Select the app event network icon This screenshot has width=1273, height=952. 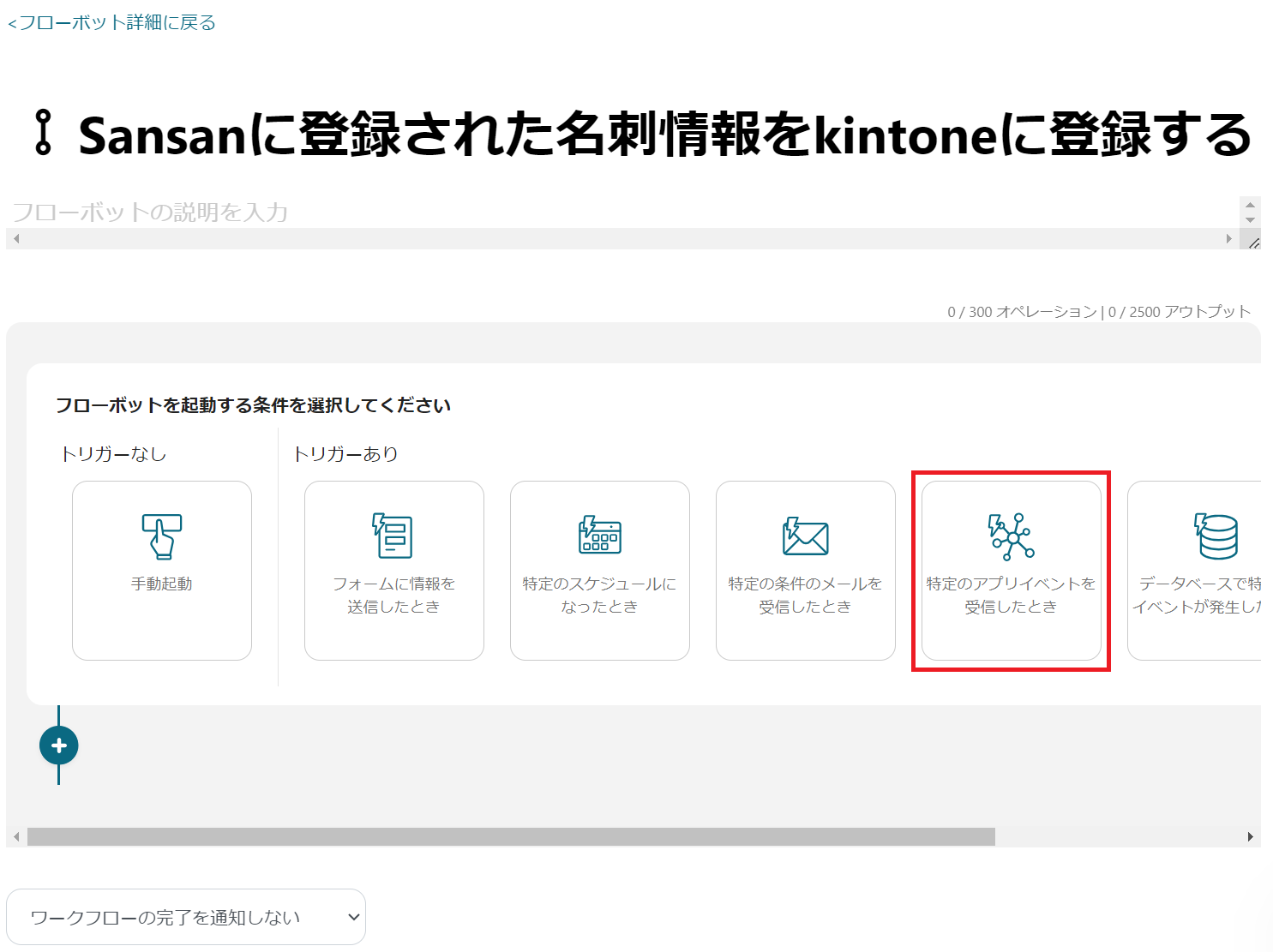[x=1012, y=536]
